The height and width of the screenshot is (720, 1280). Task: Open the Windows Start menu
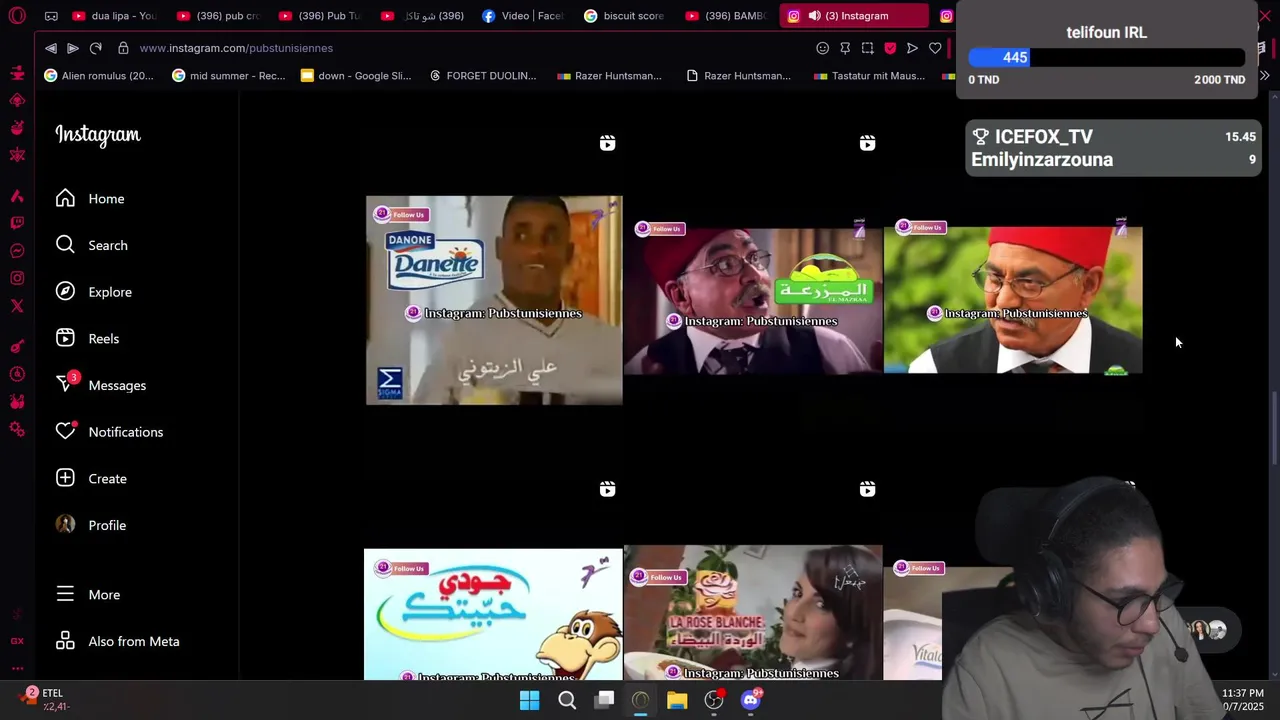pos(530,700)
